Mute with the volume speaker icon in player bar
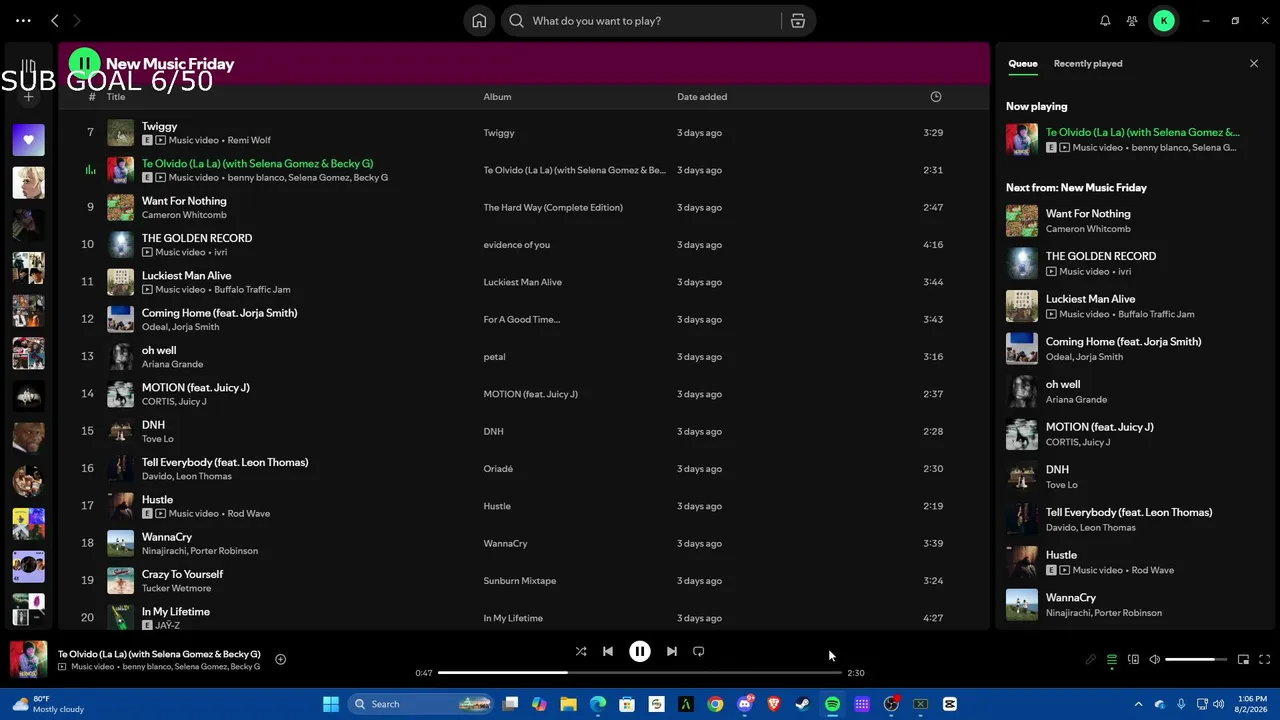The image size is (1280, 720). [x=1155, y=660]
